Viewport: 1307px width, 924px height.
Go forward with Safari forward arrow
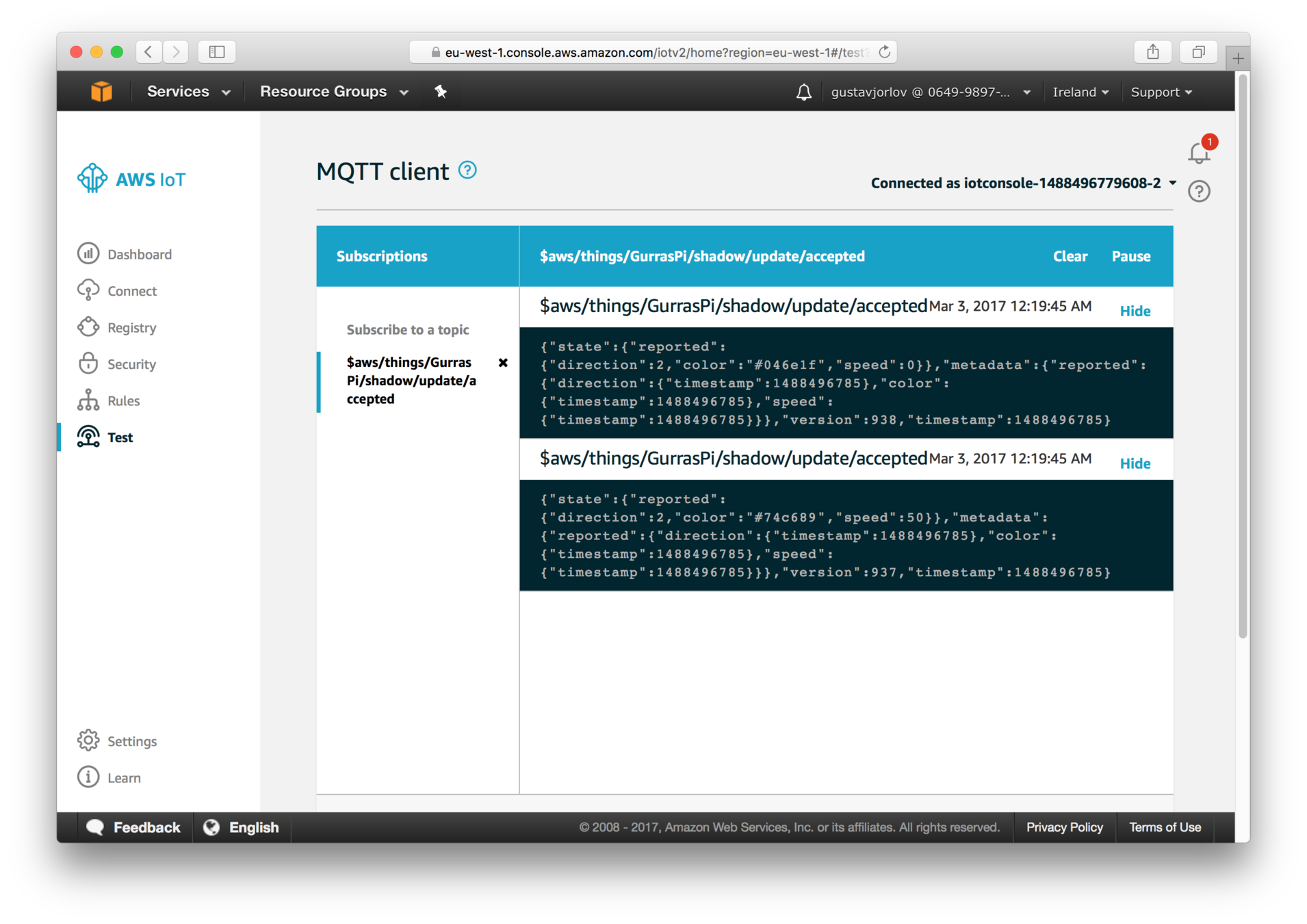coord(176,51)
